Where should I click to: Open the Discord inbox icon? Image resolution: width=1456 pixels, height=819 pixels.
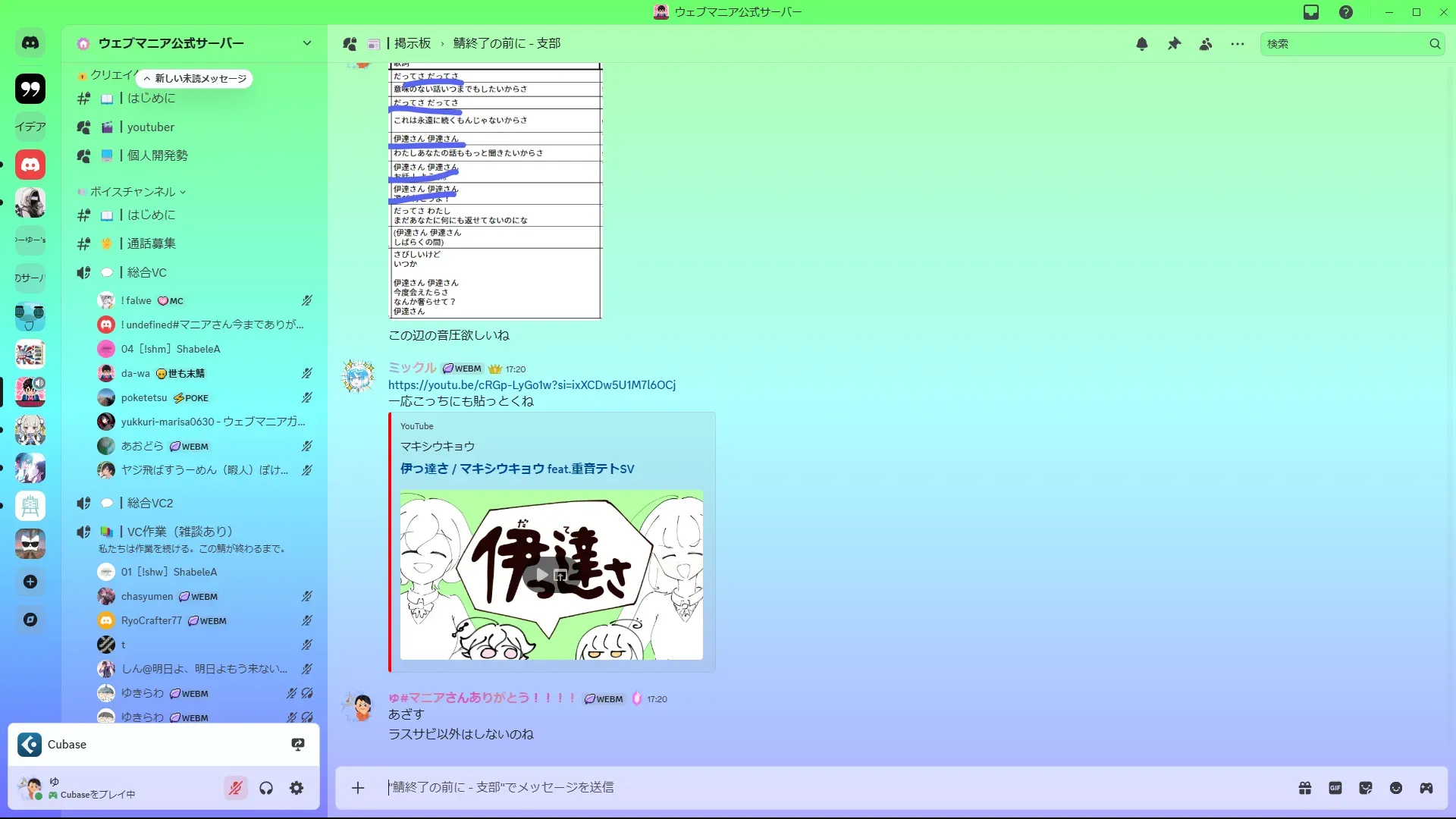click(x=1311, y=12)
